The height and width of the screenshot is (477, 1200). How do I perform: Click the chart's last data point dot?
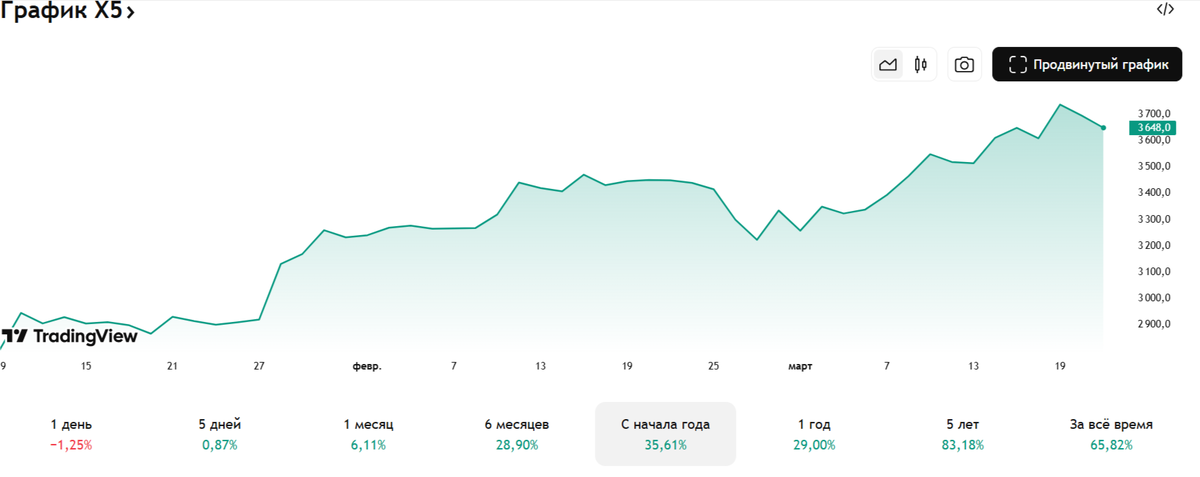click(x=1103, y=128)
